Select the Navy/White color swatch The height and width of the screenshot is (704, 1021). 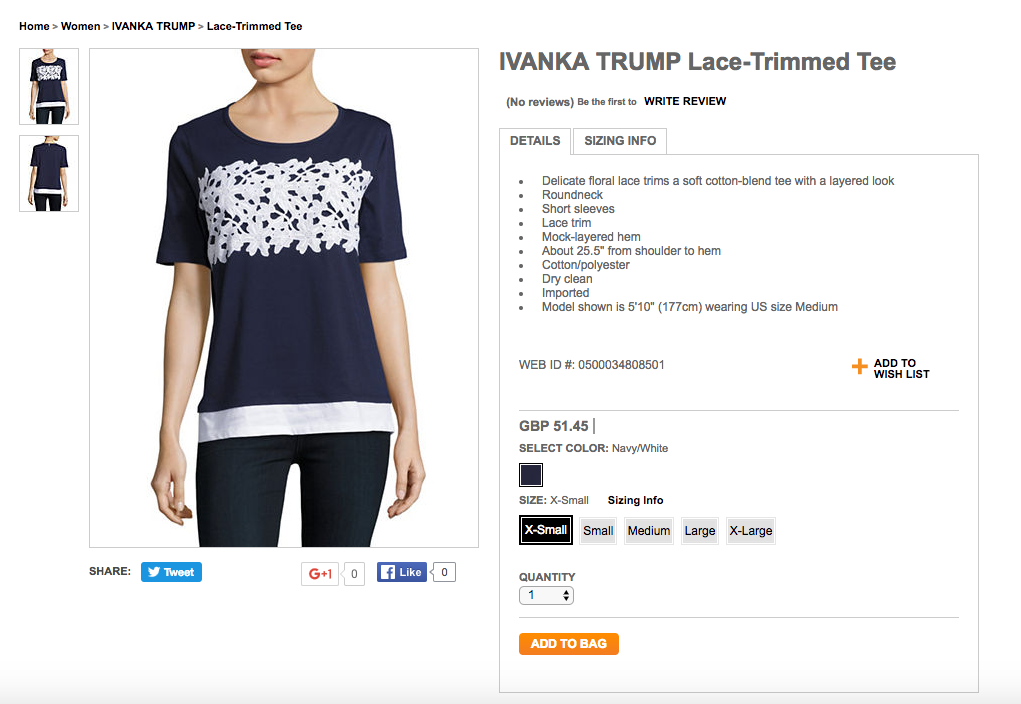point(531,475)
